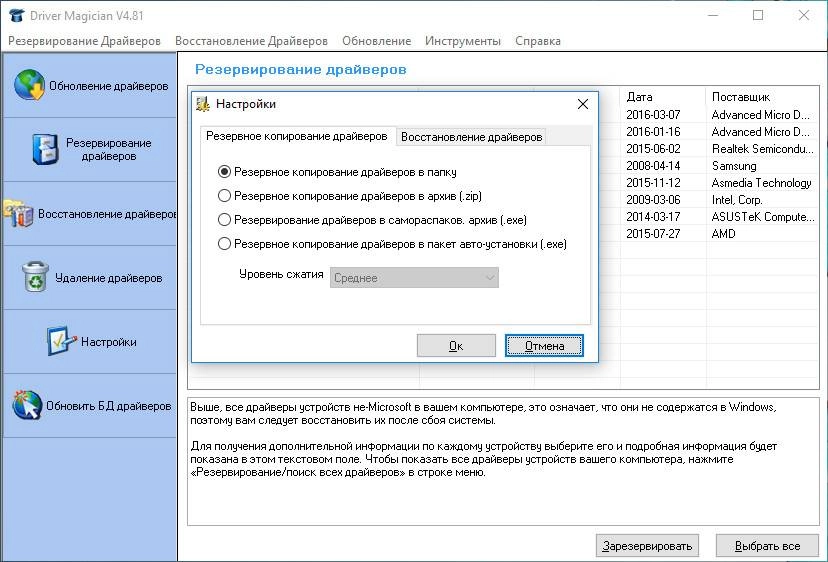Open the Резервирование Драйверов menu
Viewport: 828px width, 562px height.
coord(84,41)
